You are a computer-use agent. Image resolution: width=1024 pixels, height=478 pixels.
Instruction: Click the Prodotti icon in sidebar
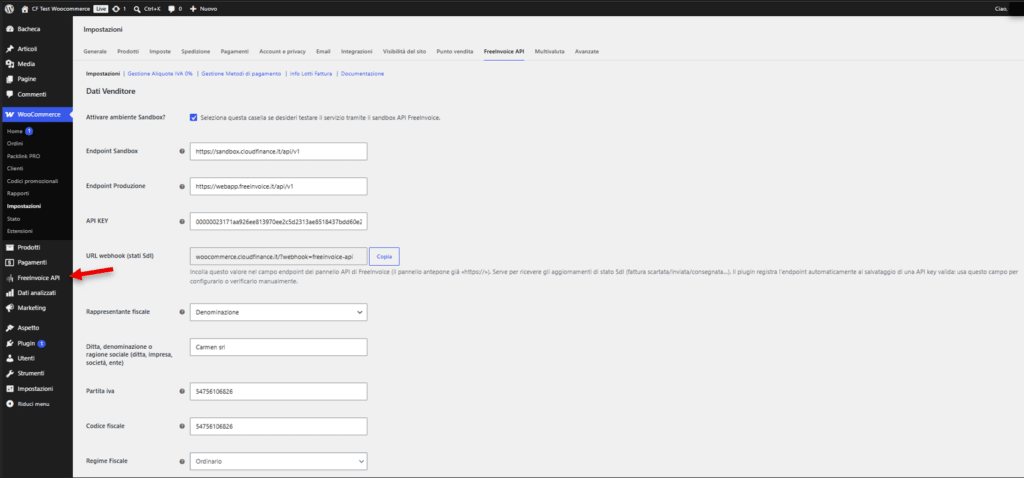click(10, 247)
